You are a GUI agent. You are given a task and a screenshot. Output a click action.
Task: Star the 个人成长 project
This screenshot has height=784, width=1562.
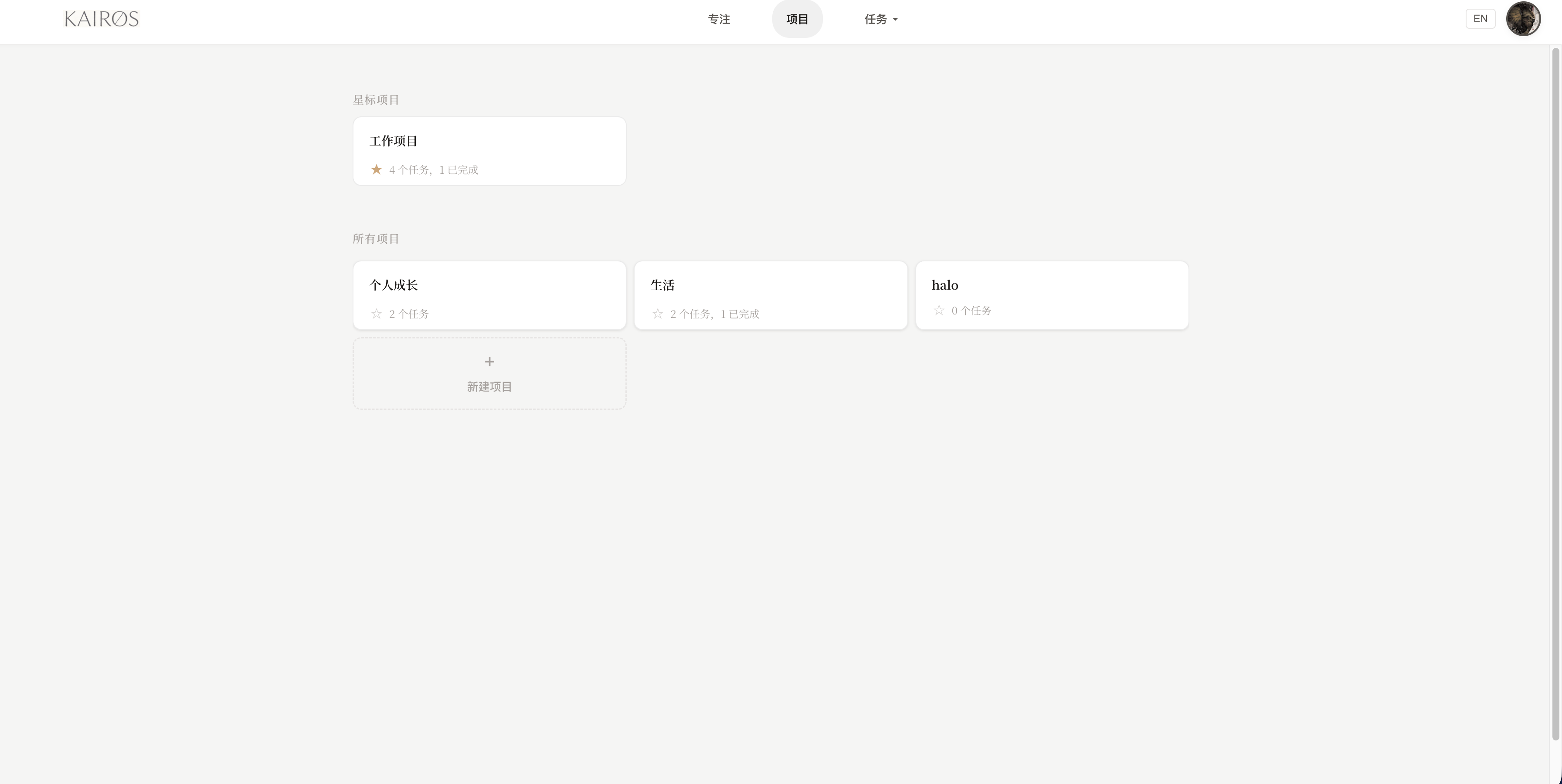[x=376, y=314]
